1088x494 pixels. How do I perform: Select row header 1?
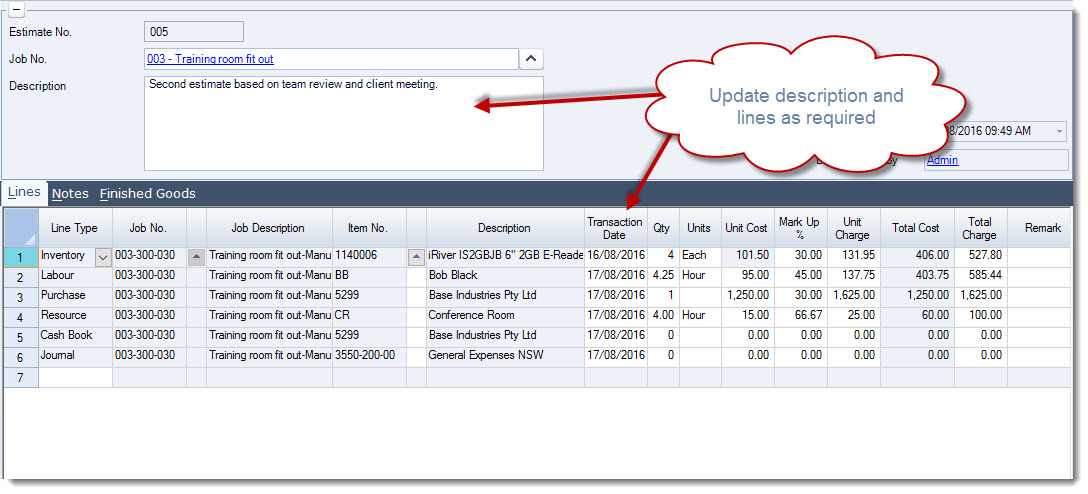21,257
